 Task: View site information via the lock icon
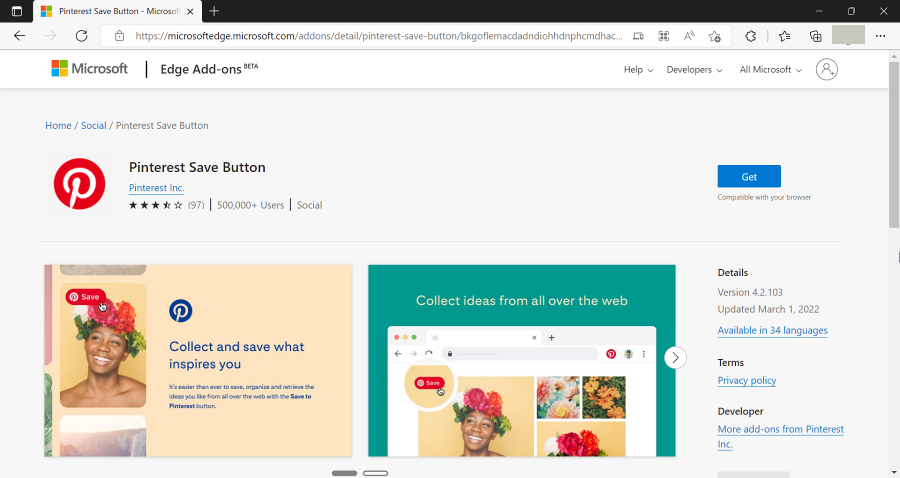pos(119,36)
